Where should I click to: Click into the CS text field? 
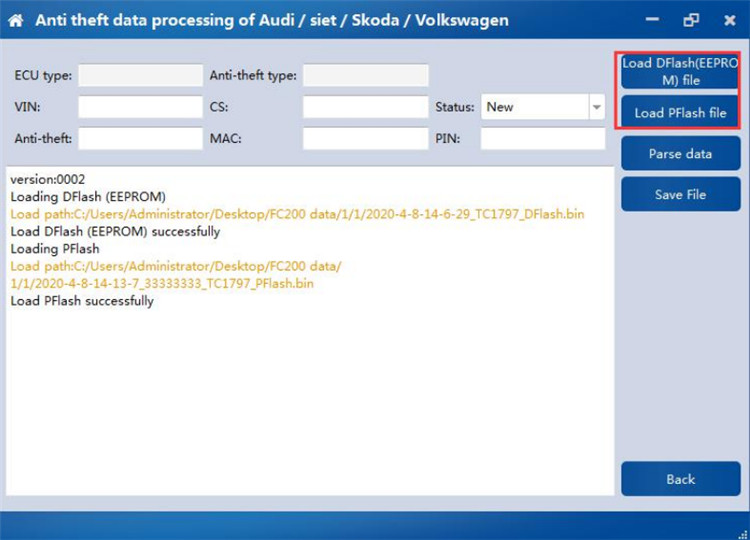click(365, 107)
